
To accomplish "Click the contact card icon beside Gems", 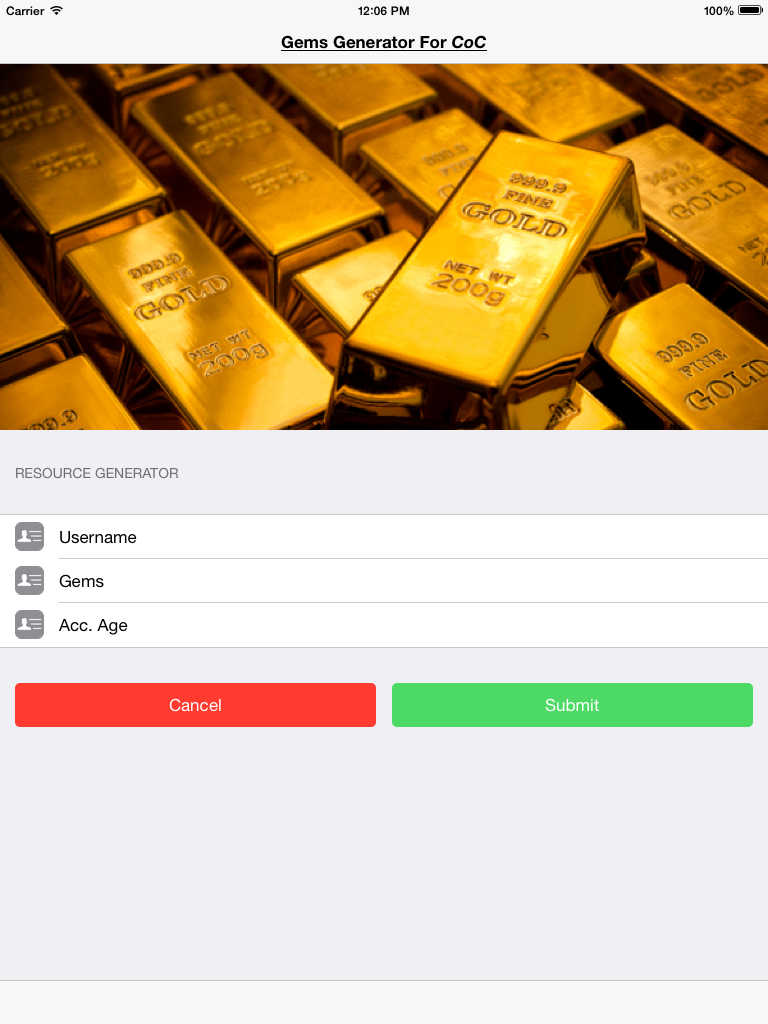I will tap(29, 581).
